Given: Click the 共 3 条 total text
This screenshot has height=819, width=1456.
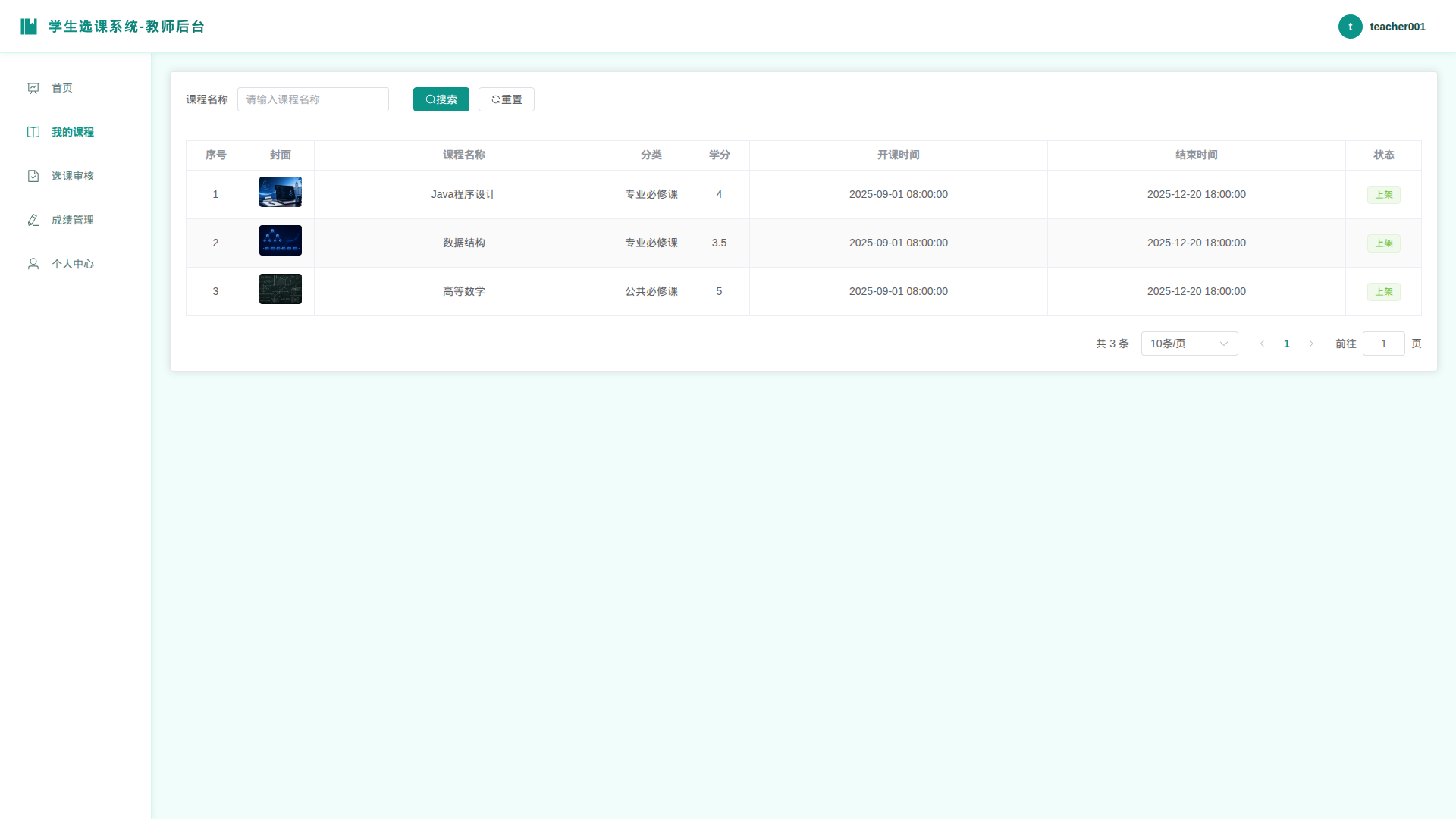Looking at the screenshot, I should 1112,344.
